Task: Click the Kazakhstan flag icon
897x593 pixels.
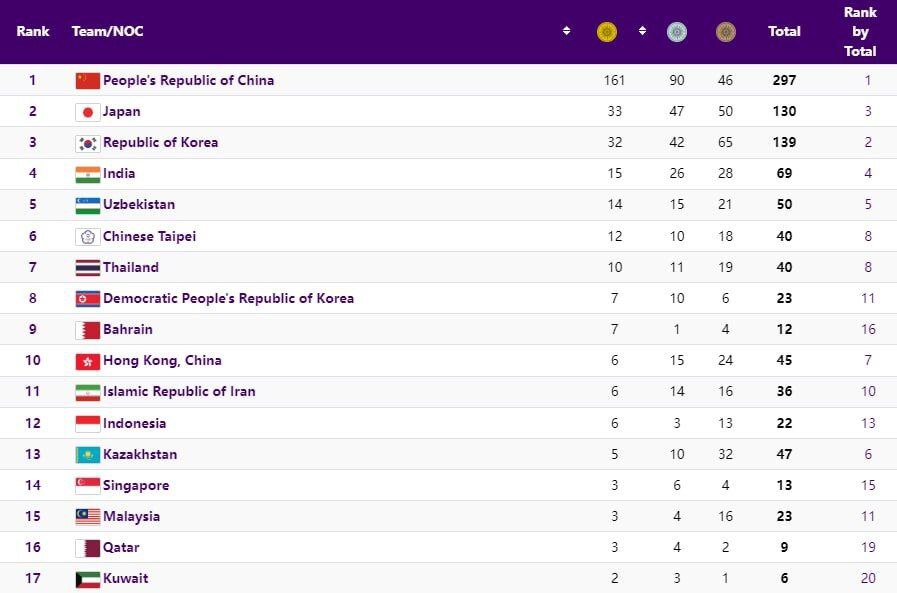Action: pos(88,455)
